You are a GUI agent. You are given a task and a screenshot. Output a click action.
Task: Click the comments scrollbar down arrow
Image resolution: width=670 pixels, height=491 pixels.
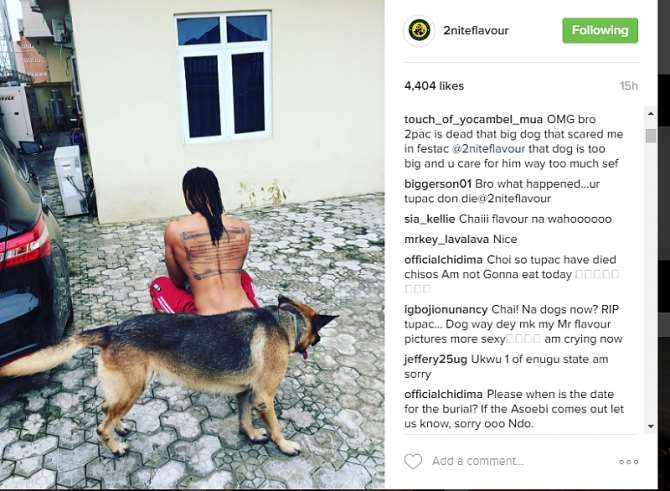[x=651, y=426]
